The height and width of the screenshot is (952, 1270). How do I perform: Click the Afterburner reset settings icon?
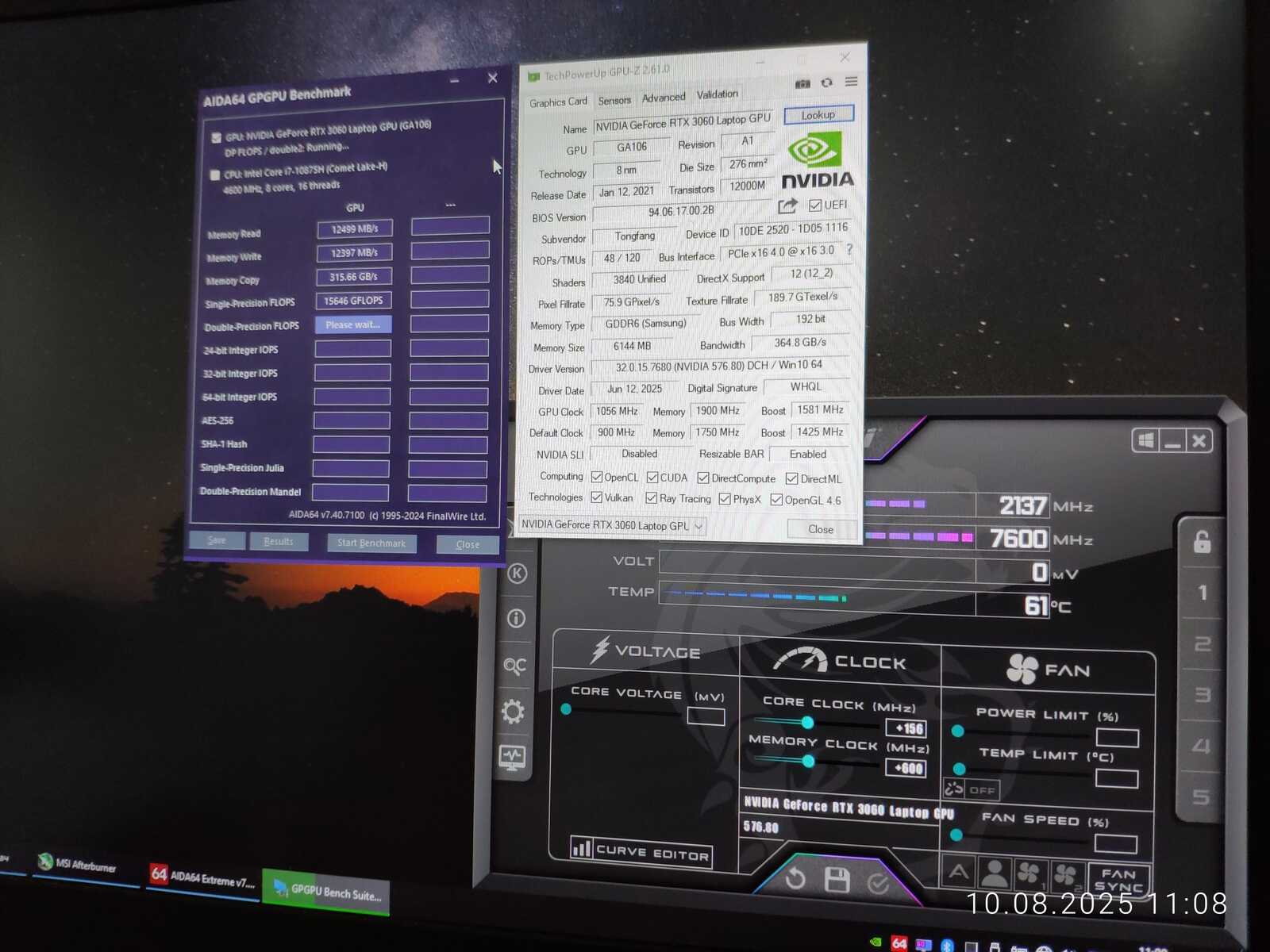tap(795, 878)
